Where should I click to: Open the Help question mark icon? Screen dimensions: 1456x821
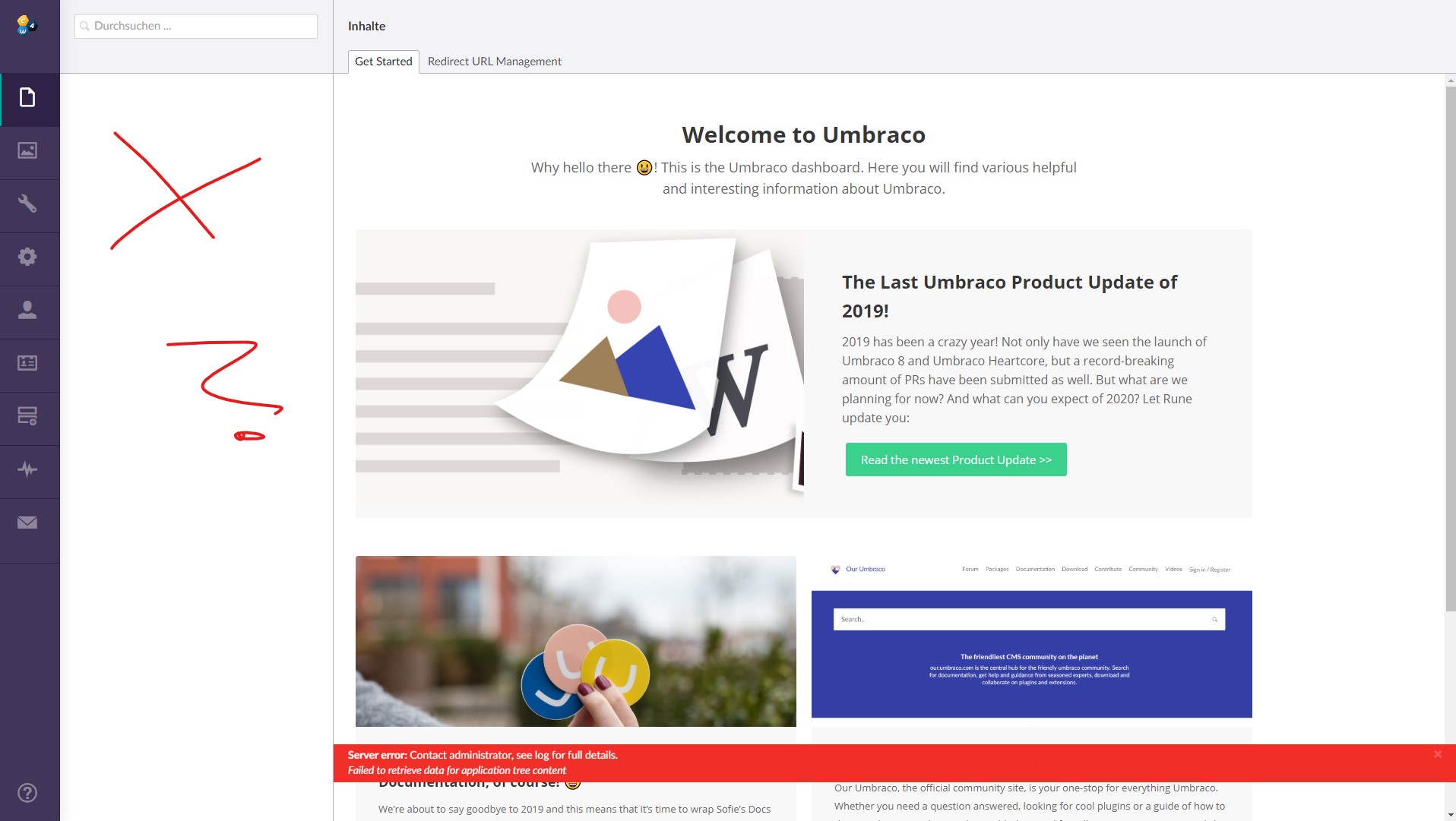(27, 793)
